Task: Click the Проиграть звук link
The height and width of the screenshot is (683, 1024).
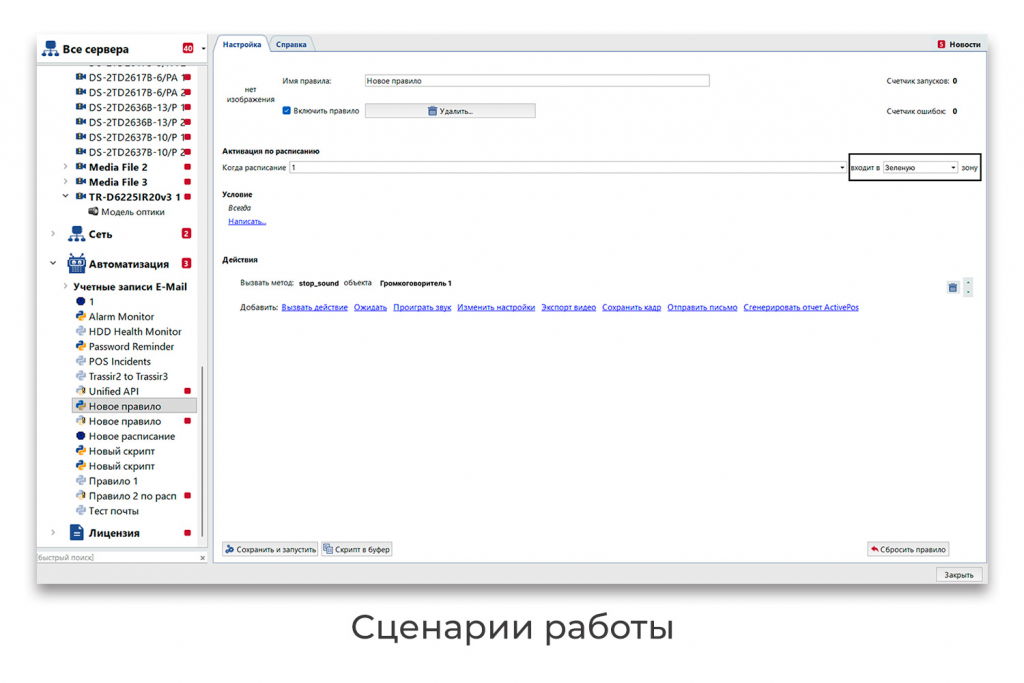Action: (x=422, y=308)
